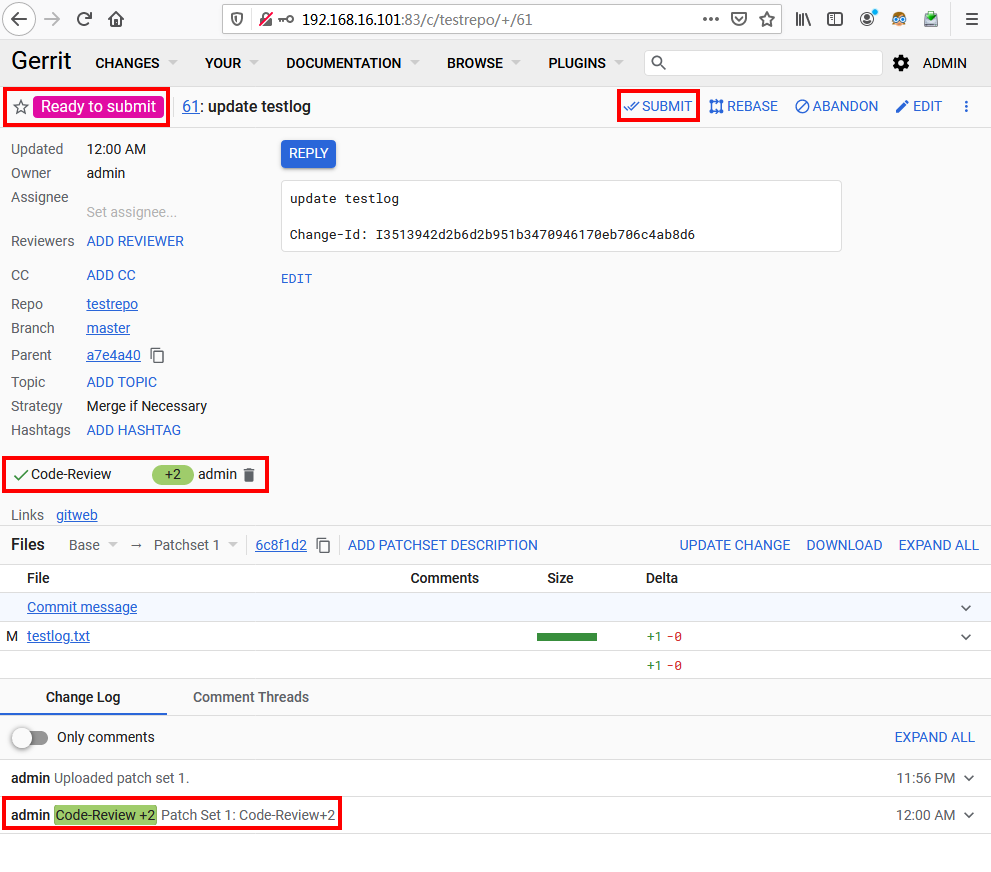The image size is (991, 872).
Task: Open the browser home page icon
Action: pos(116,19)
